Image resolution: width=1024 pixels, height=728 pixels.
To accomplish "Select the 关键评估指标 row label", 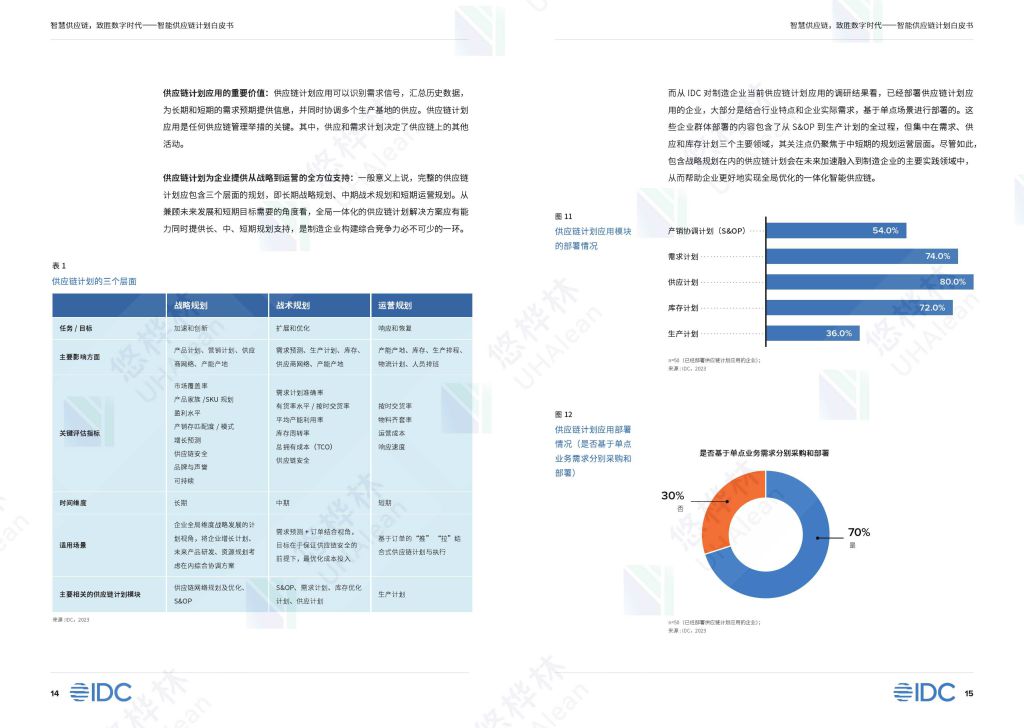I will tap(80, 433).
